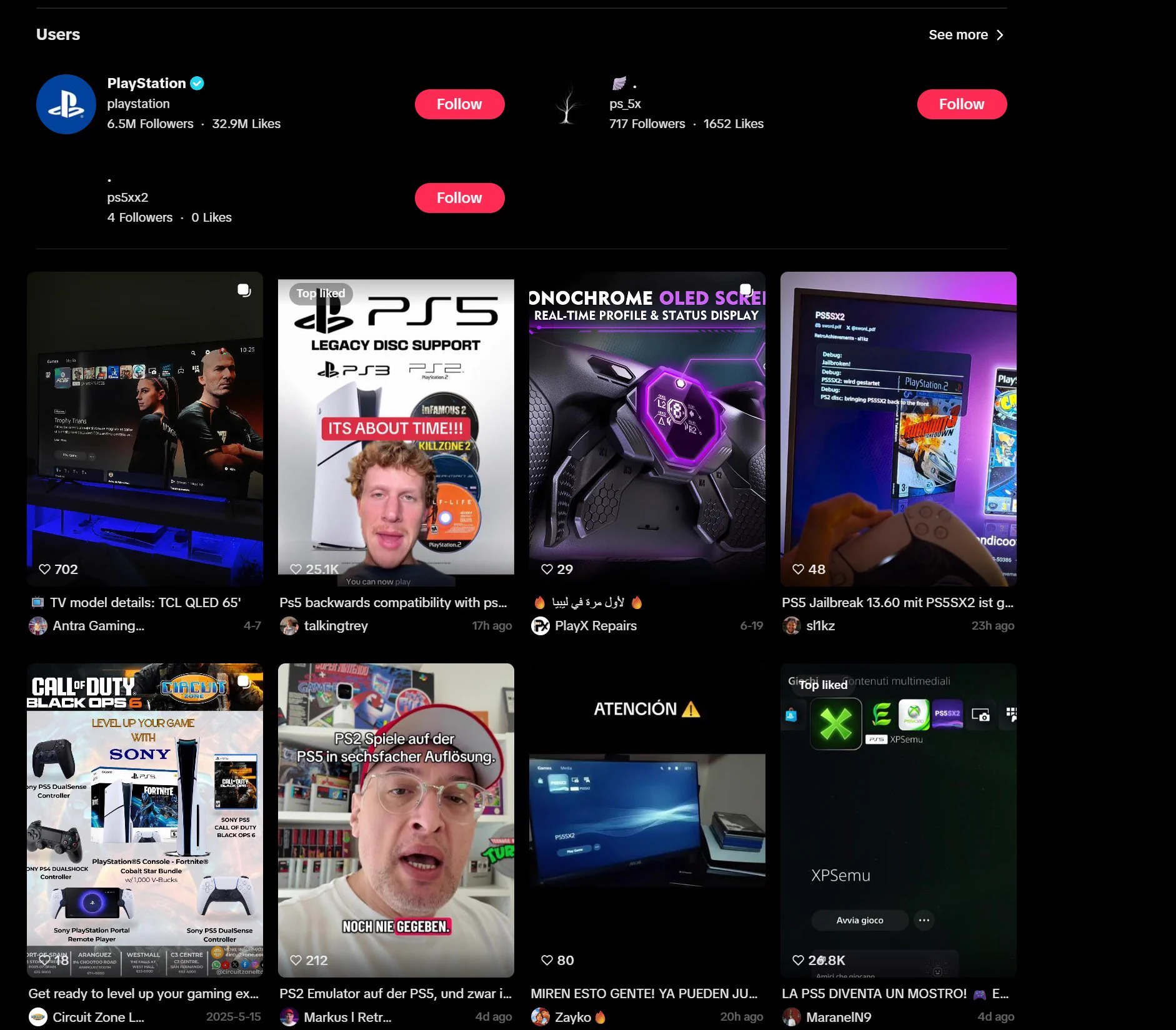
Task: Click sl1kz avatar icon
Action: [x=792, y=626]
